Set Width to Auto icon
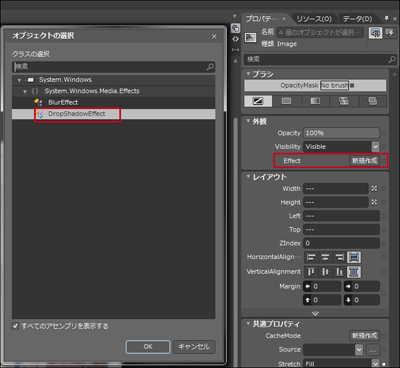400x368 pixels. 374,189
